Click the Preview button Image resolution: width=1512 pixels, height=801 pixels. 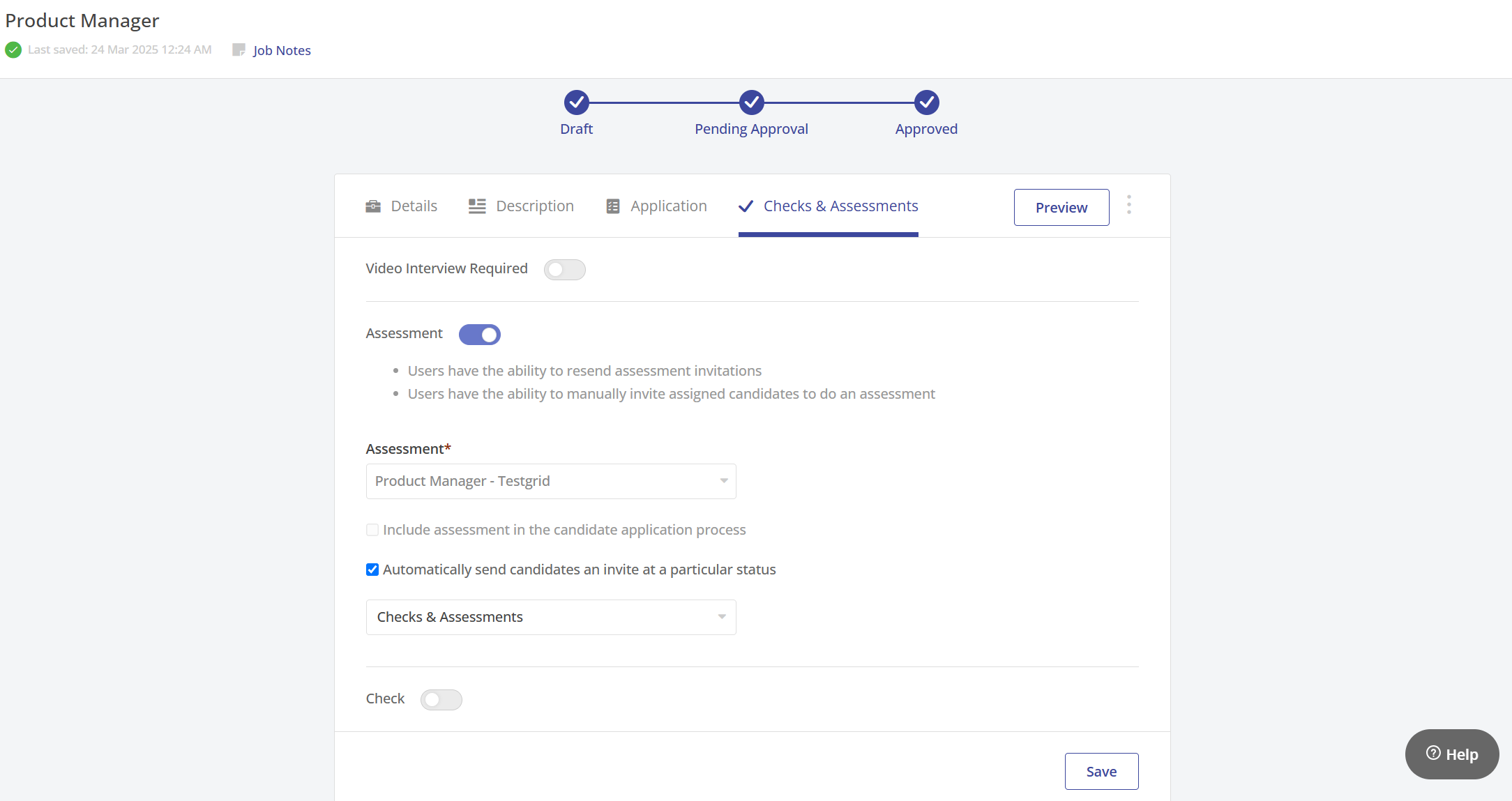tap(1061, 208)
